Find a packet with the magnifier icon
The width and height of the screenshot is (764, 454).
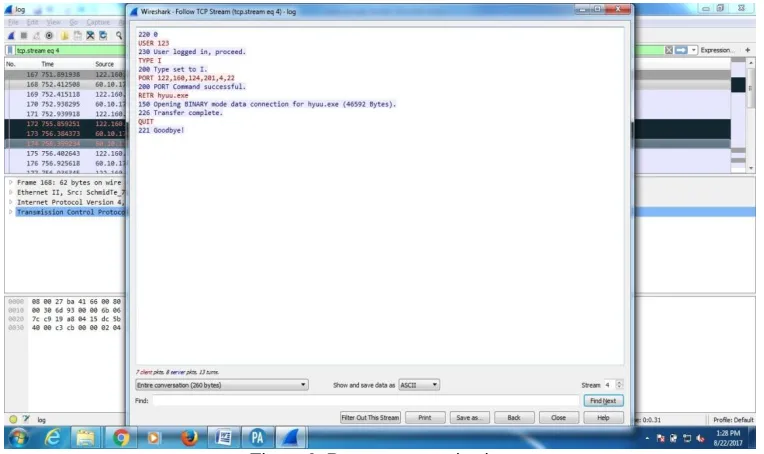(119, 36)
